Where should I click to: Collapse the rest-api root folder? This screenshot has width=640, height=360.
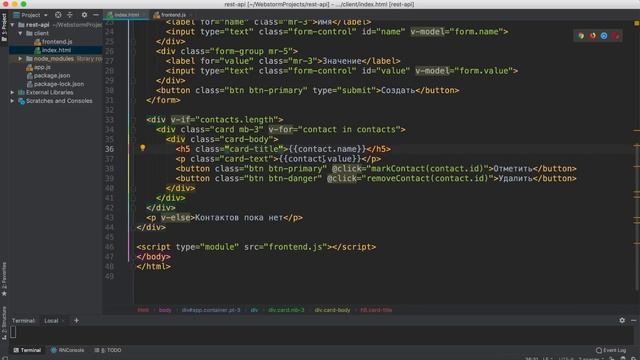click(13, 24)
